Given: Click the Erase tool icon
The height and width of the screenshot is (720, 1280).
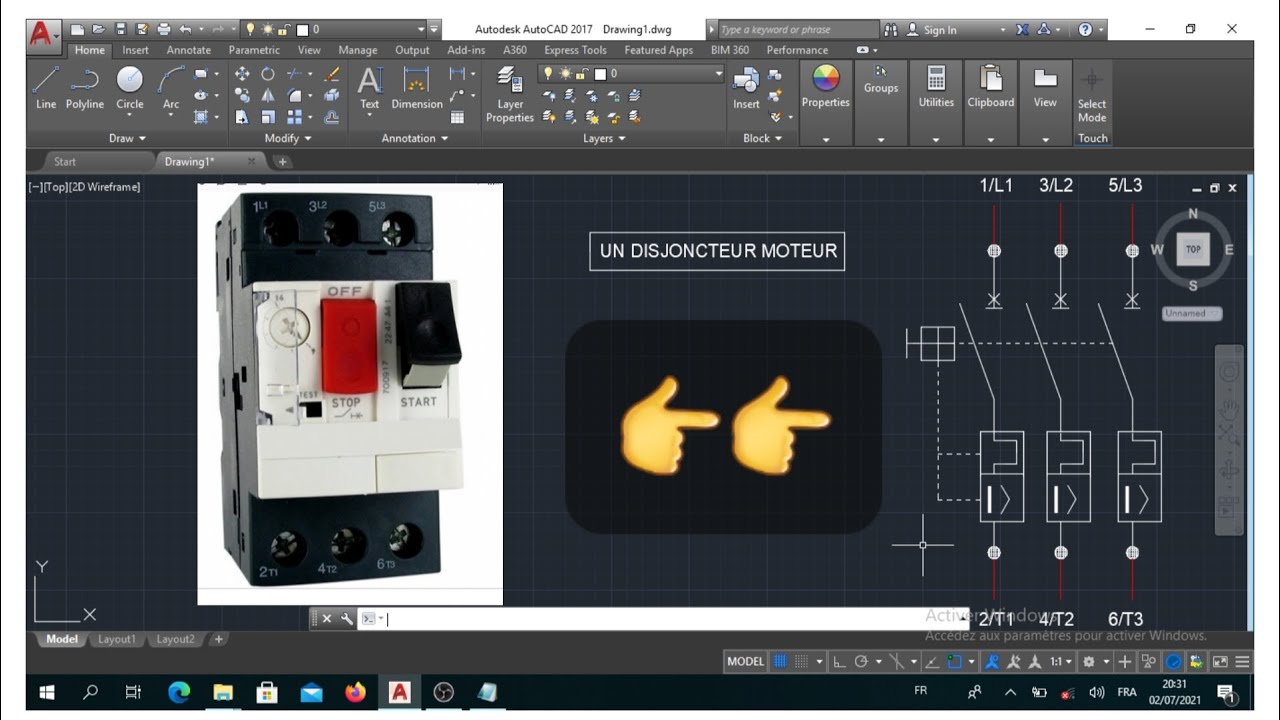Looking at the screenshot, I should (x=332, y=74).
